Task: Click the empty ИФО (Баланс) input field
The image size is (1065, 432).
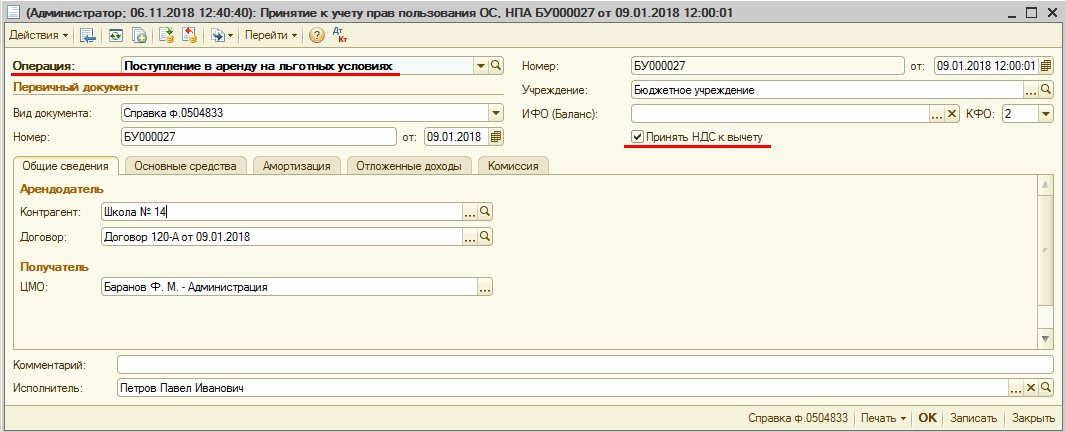Action: 780,113
